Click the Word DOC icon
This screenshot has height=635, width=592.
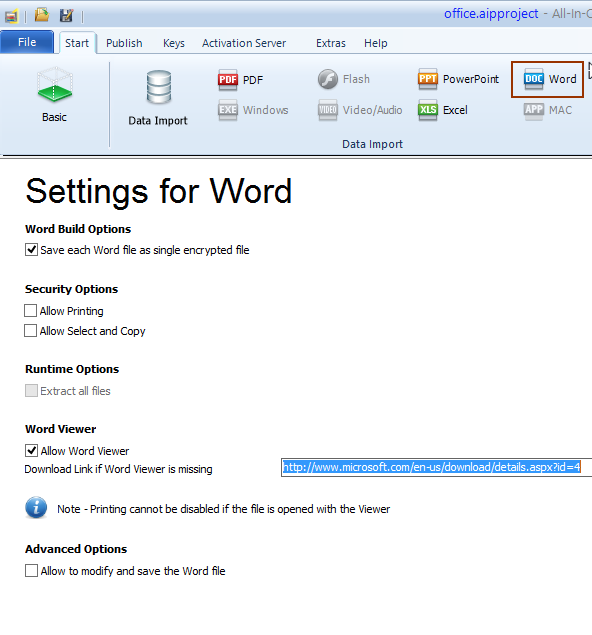pos(534,79)
